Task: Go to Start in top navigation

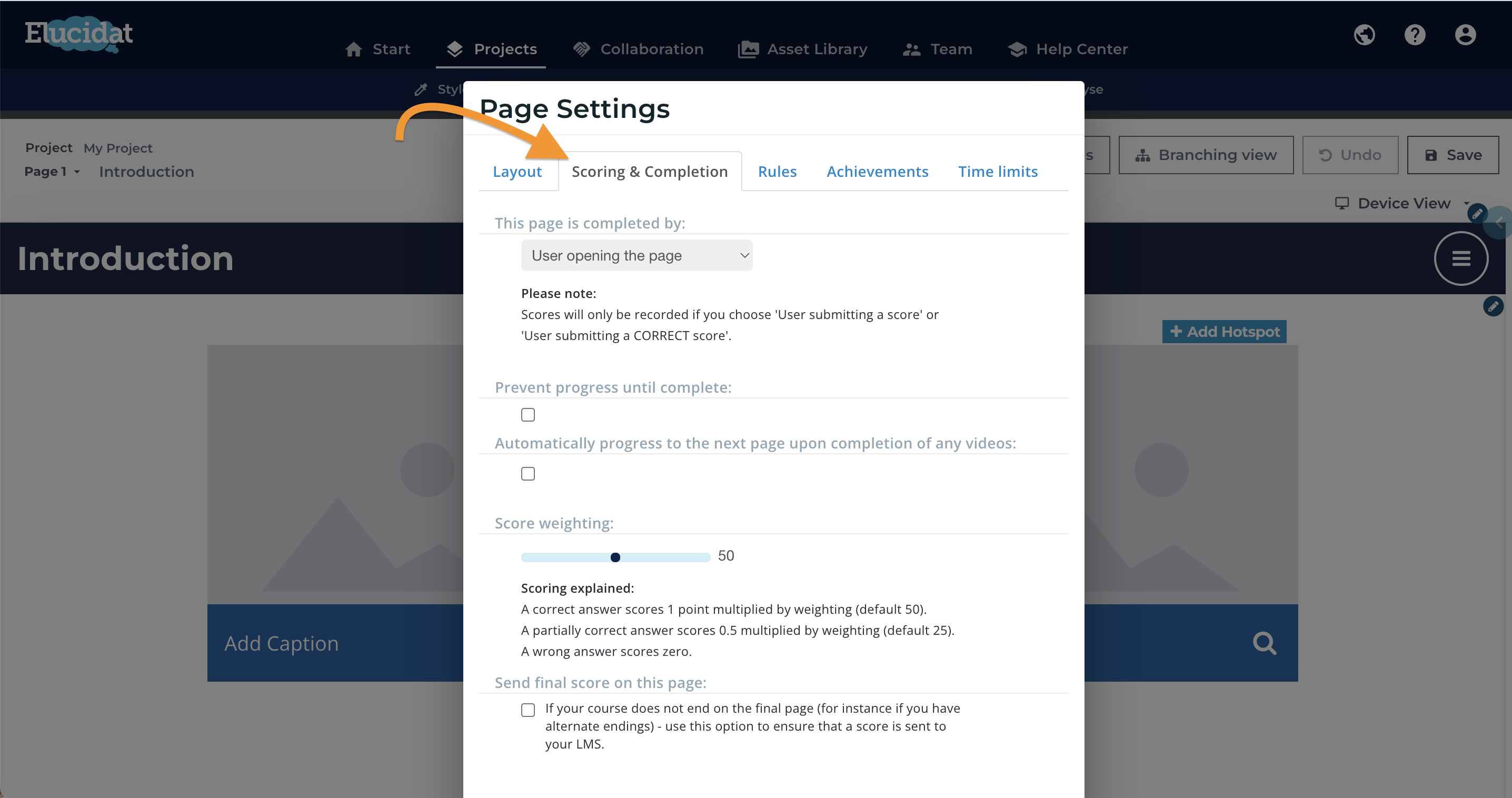Action: coord(378,49)
